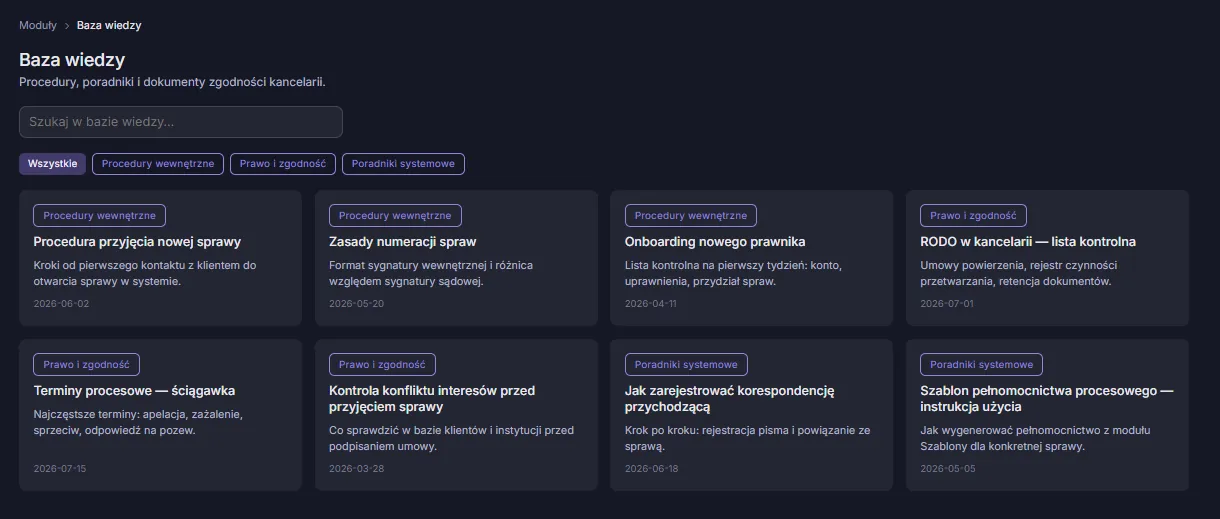Click date 2026-05-05
The width and height of the screenshot is (1220, 519).
(947, 468)
